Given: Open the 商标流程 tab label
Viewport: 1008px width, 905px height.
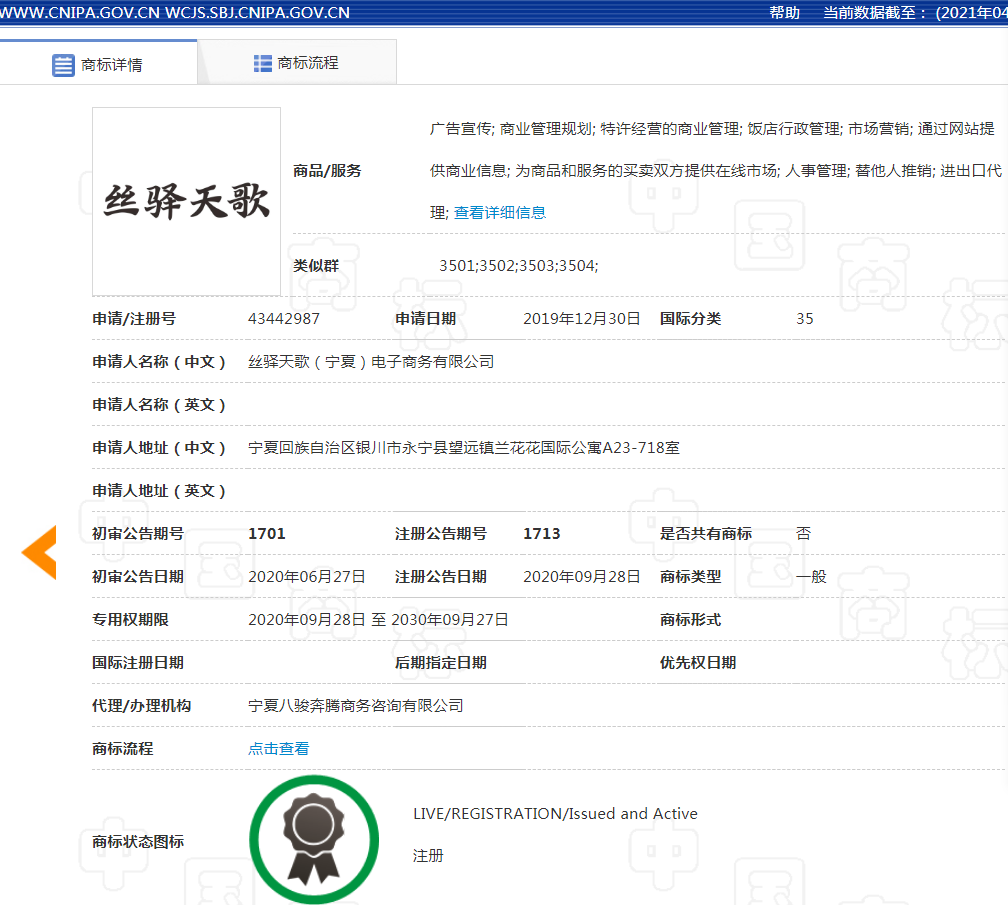Looking at the screenshot, I should pyautogui.click(x=308, y=63).
